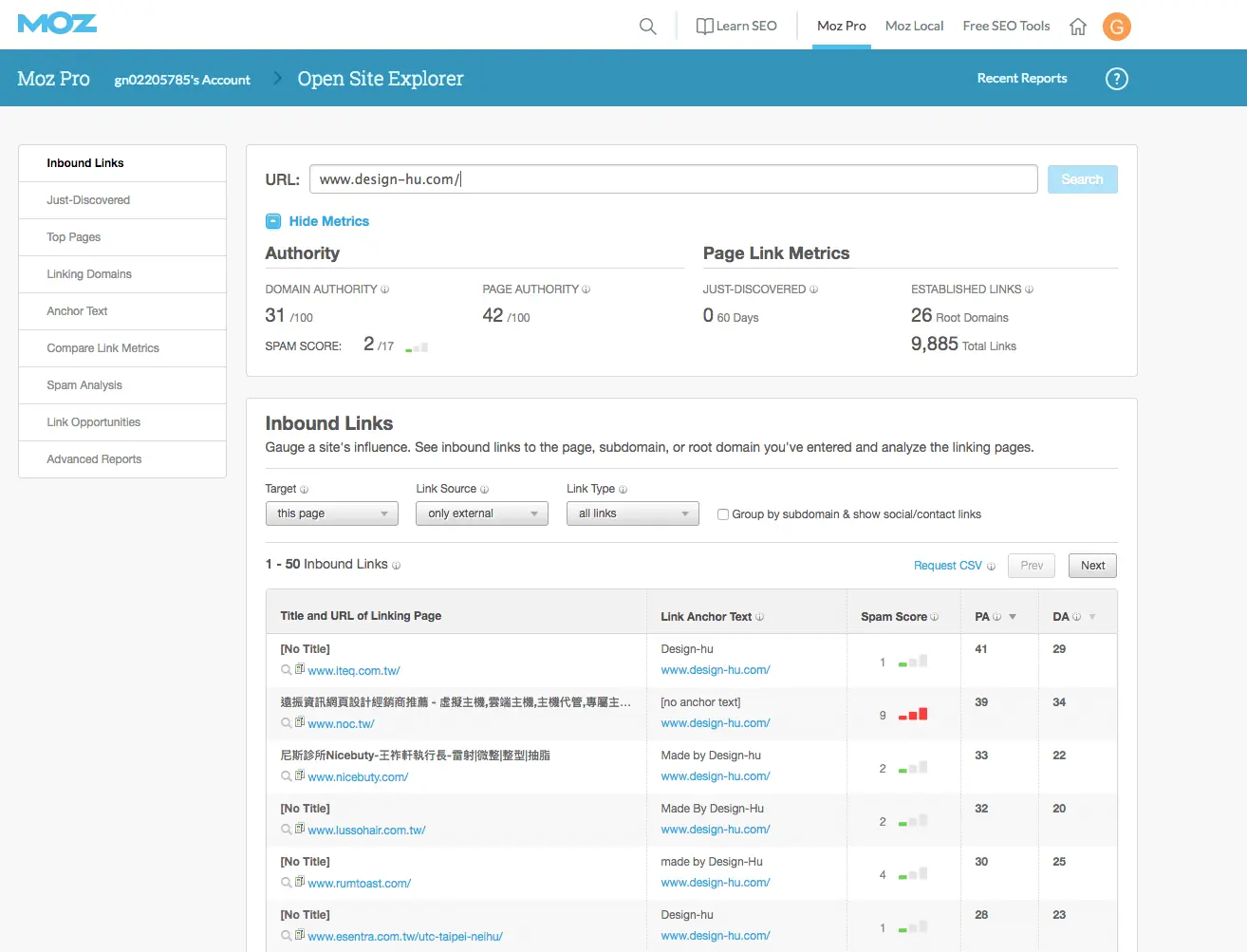The image size is (1247, 952).
Task: Open Compare Link Metrics in sidebar
Action: point(122,348)
